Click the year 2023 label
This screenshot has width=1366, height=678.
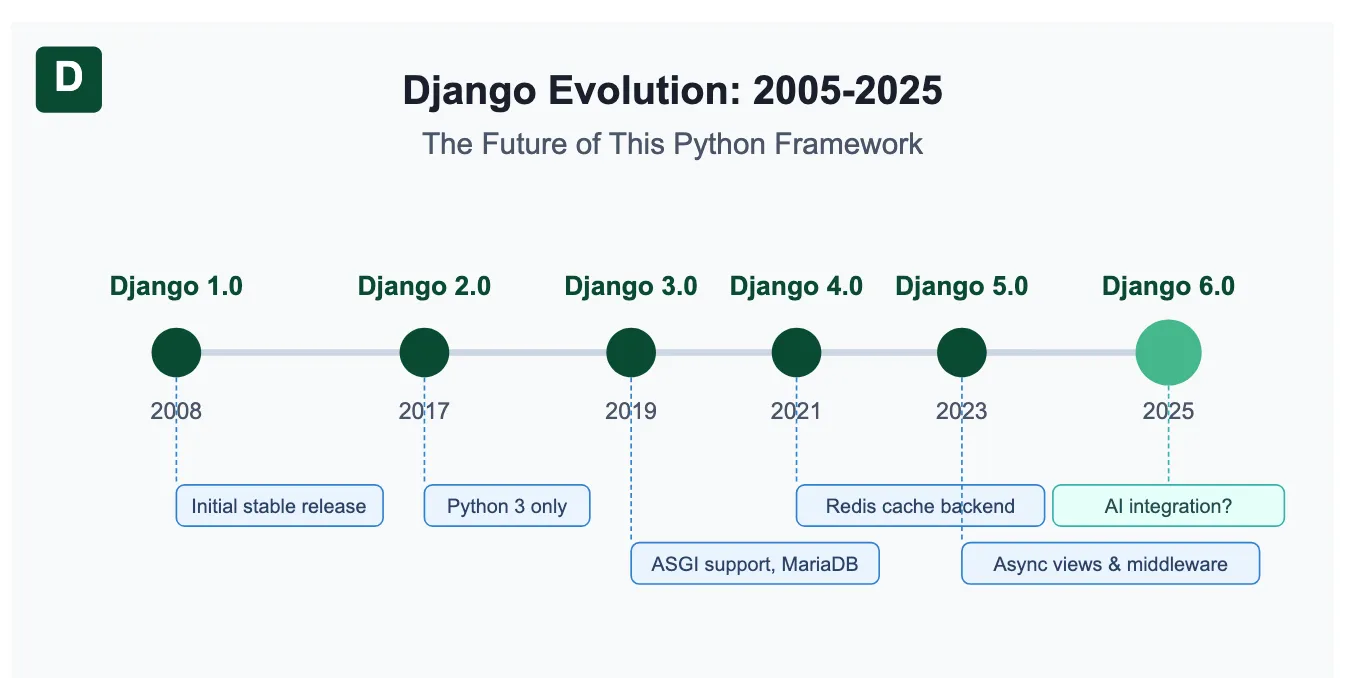pyautogui.click(x=962, y=411)
